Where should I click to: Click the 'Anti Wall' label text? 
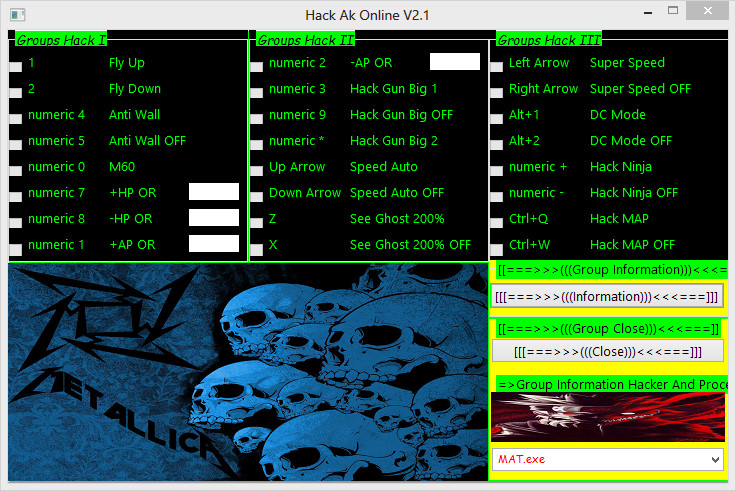134,115
